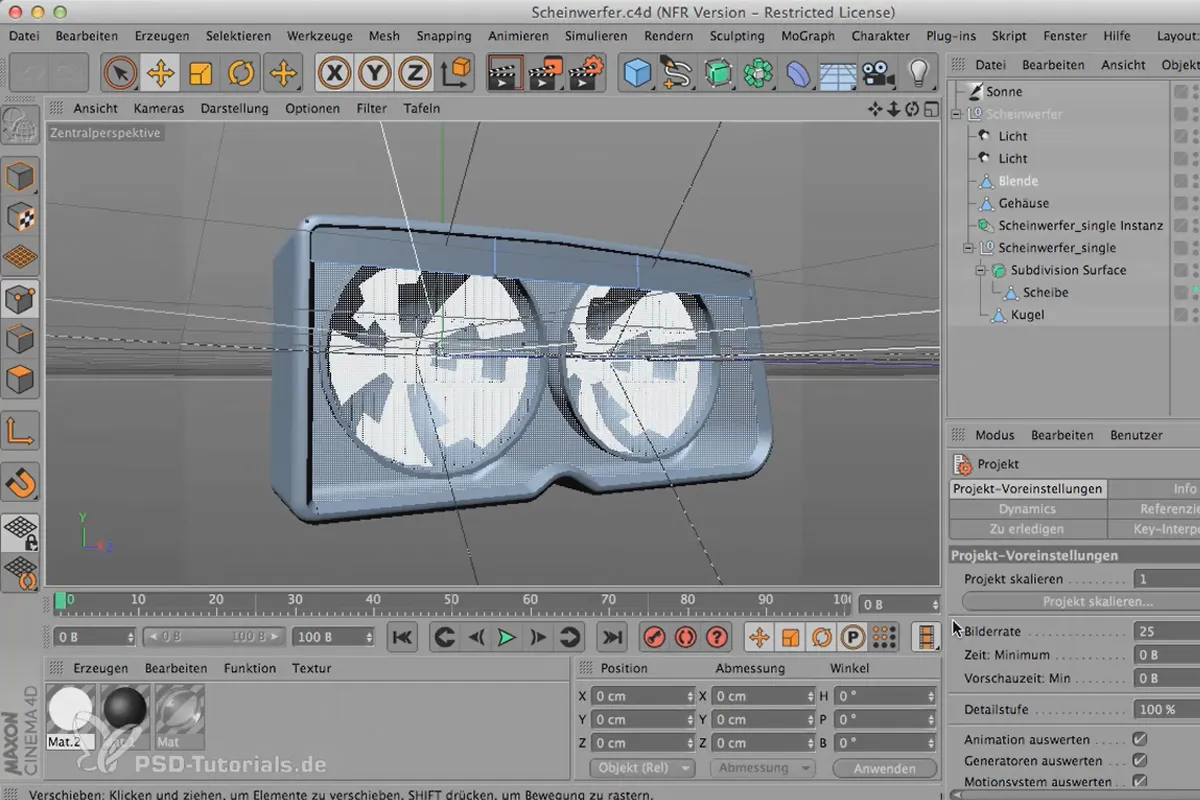Viewport: 1200px width, 800px height.
Task: Toggle X axis lock
Action: 335,73
